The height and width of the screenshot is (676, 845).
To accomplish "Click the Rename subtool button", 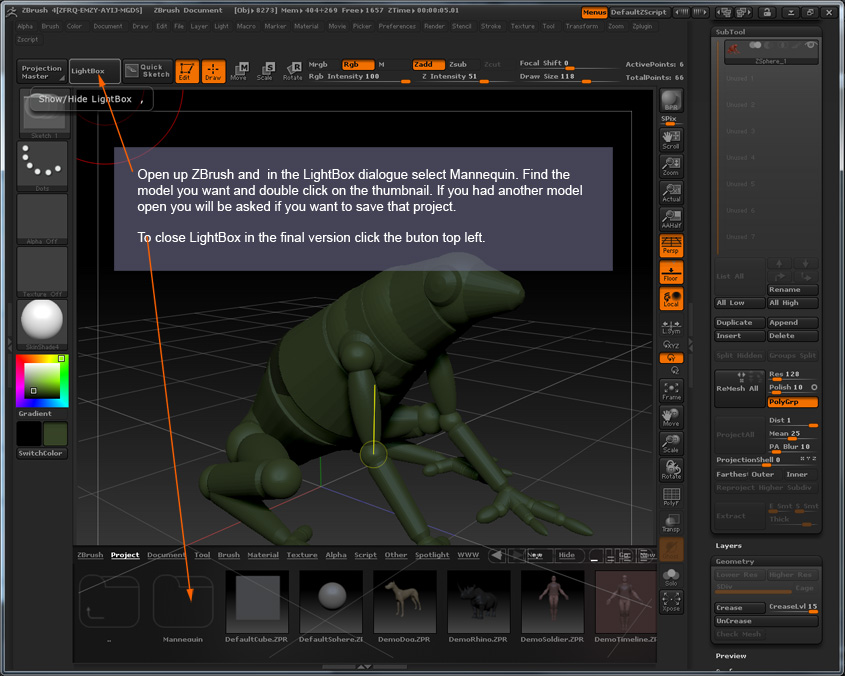I will (x=792, y=289).
